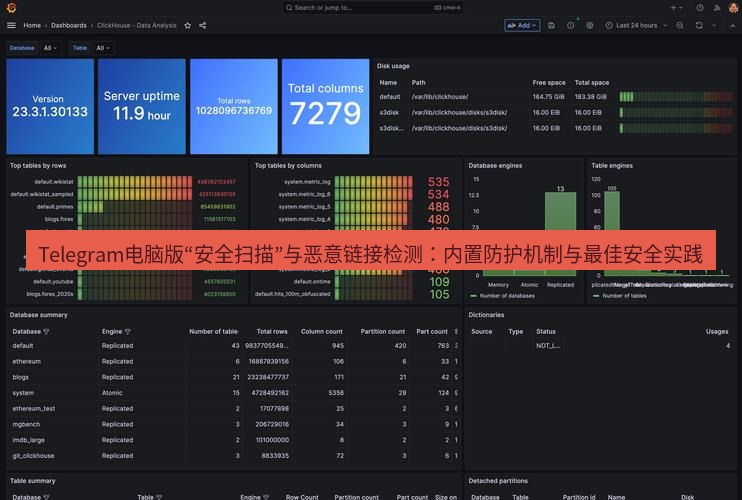Click the Usages column header in Dictionaries
The width and height of the screenshot is (742, 500).
(x=717, y=332)
